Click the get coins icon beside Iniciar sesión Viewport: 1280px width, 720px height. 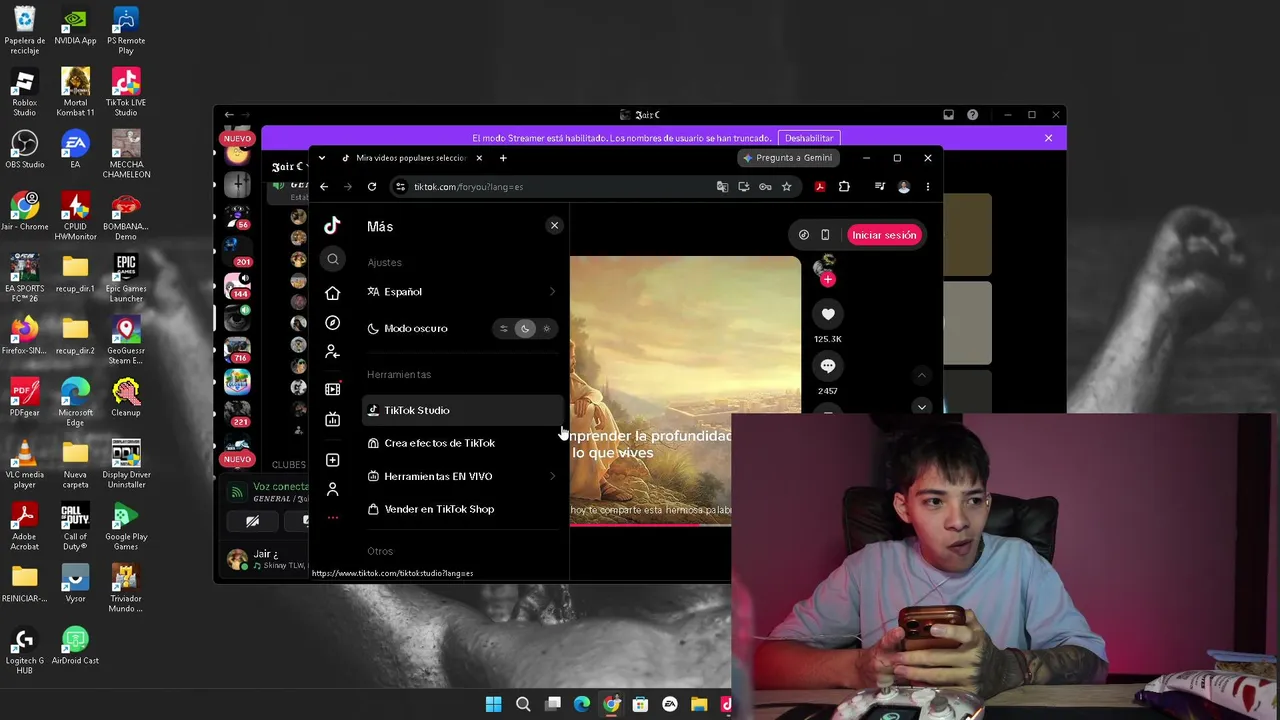pos(804,235)
